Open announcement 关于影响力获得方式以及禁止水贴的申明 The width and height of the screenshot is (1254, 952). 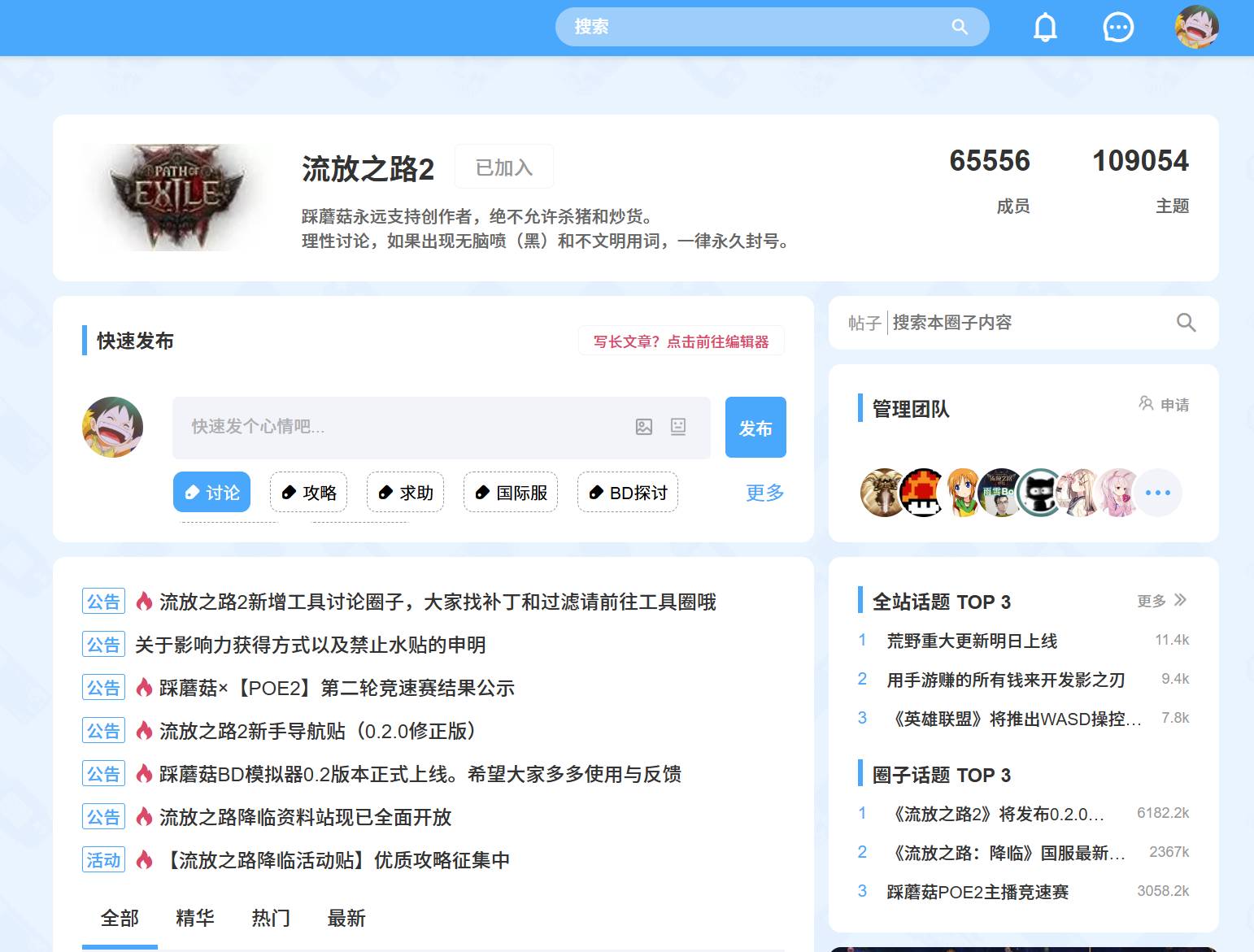[310, 646]
